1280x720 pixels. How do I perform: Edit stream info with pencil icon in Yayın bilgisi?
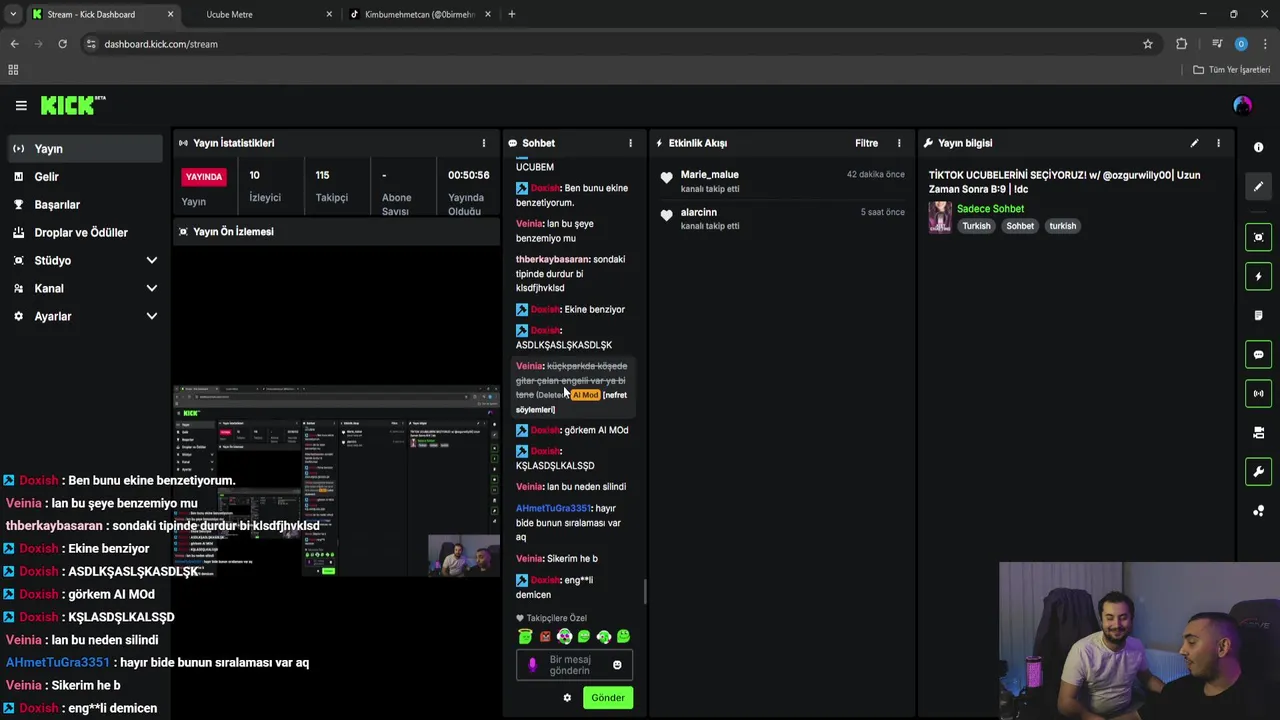pyautogui.click(x=1194, y=143)
